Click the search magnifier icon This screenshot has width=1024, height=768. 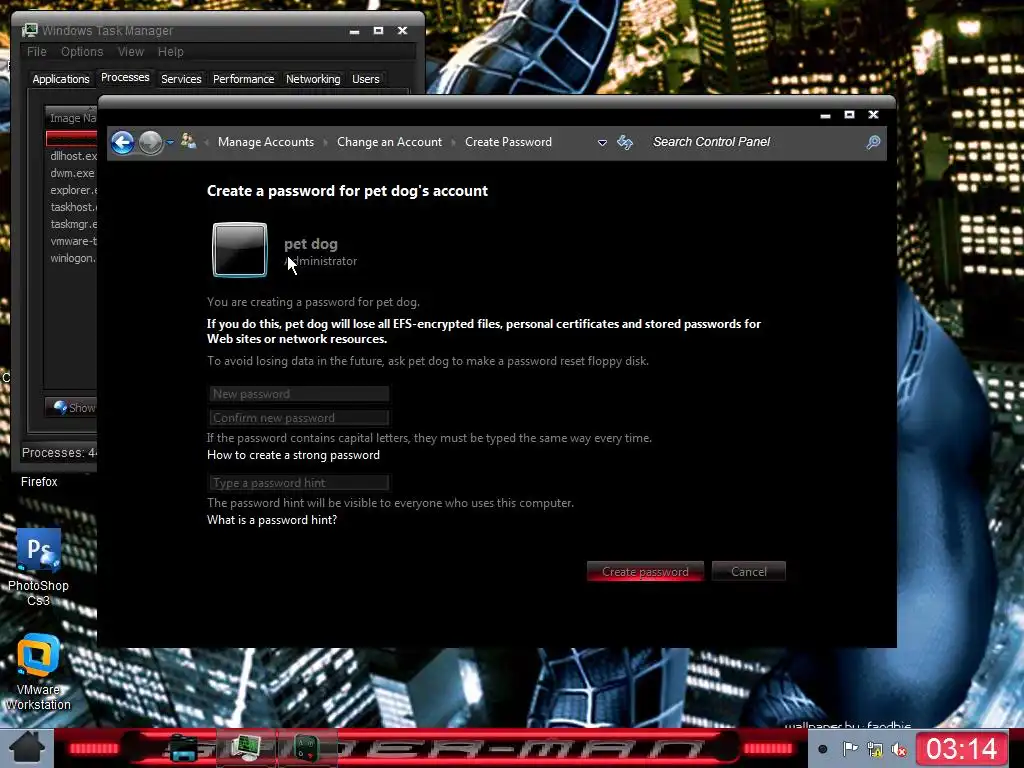[873, 142]
